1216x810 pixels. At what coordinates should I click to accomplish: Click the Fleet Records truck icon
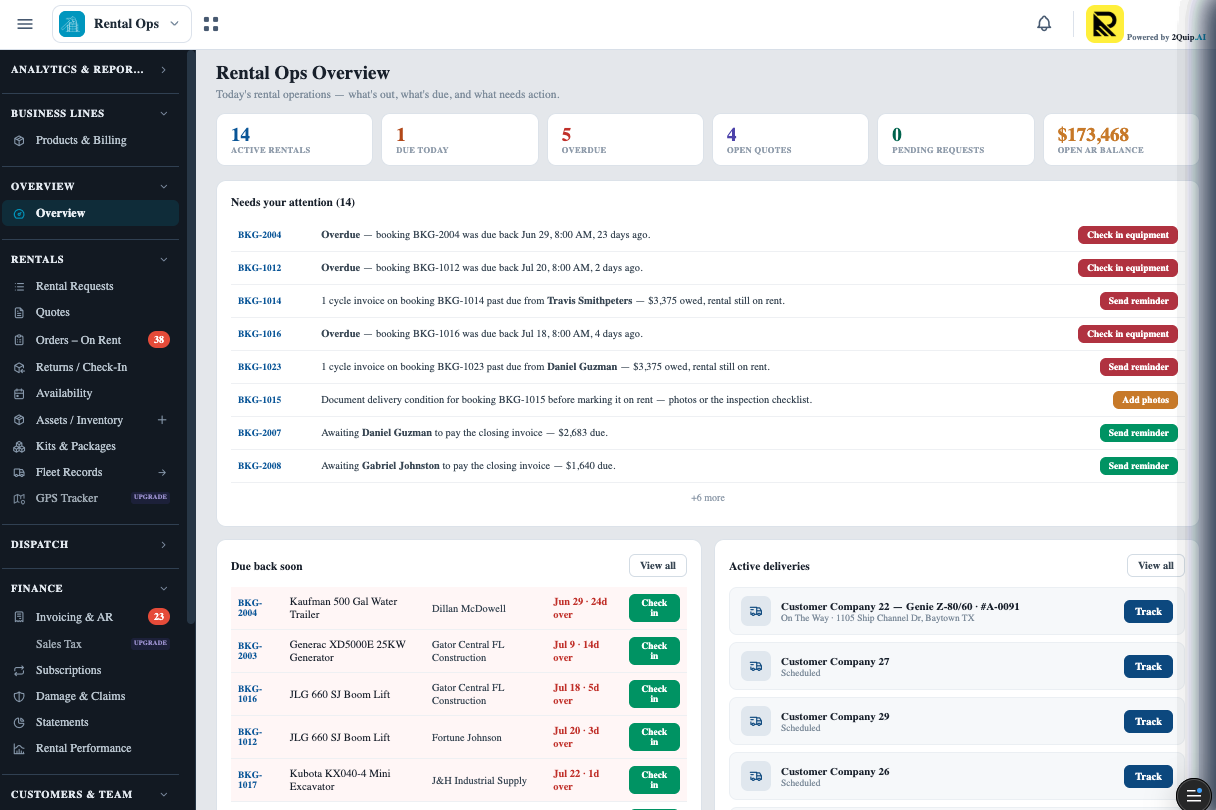[x=19, y=473]
